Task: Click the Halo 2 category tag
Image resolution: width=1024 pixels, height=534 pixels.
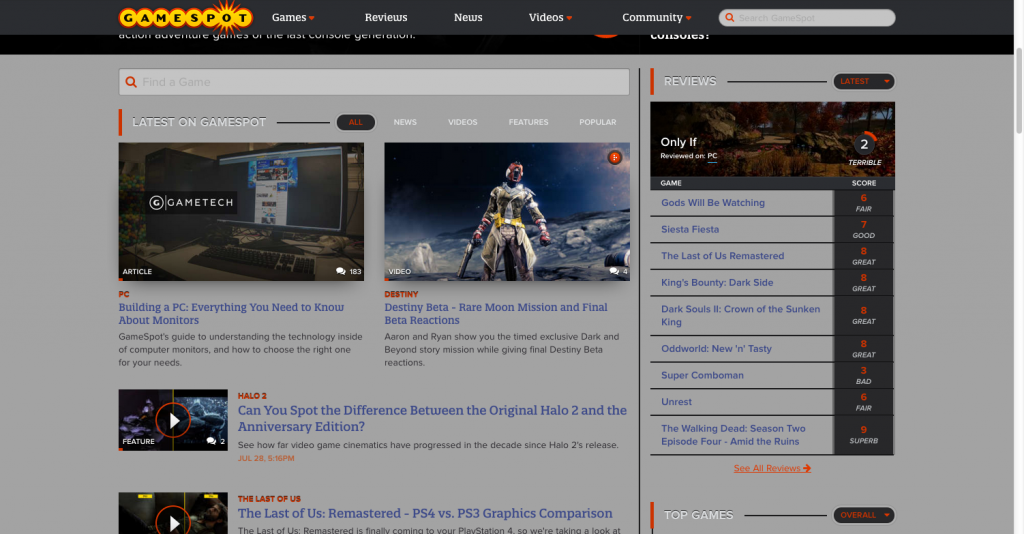Action: (252, 396)
